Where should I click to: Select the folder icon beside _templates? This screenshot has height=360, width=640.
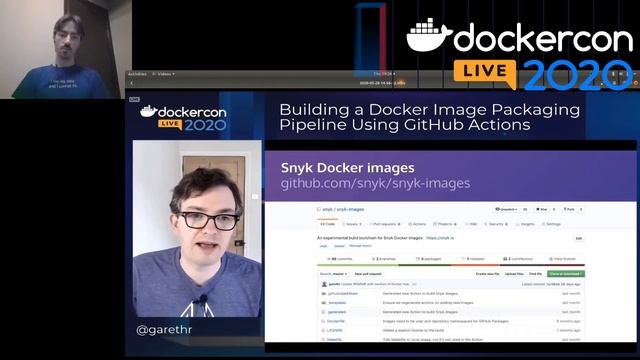pos(324,303)
